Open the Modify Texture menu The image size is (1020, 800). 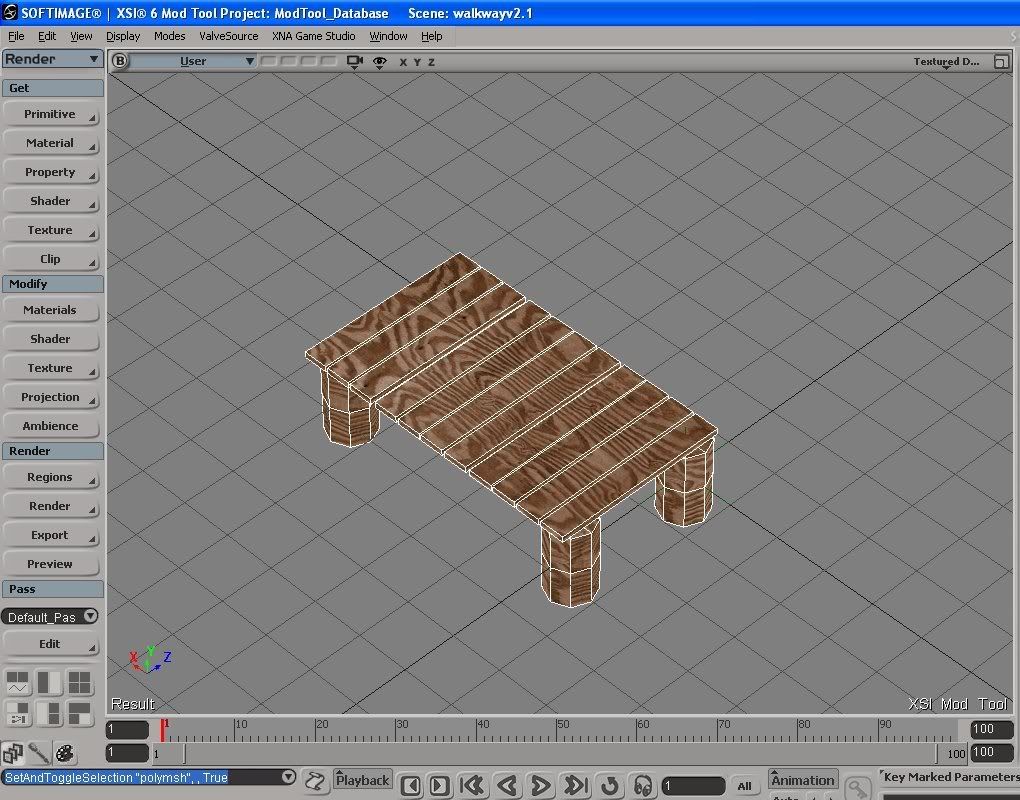coord(51,368)
